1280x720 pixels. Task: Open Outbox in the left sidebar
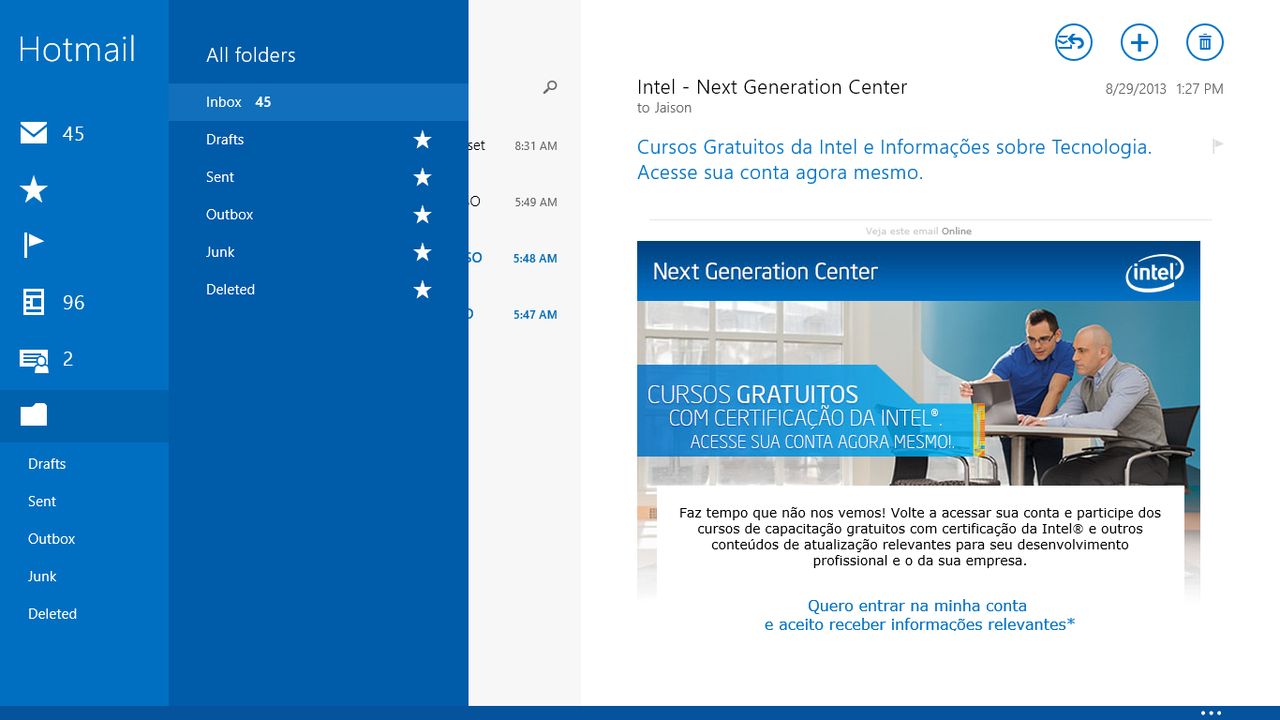point(52,539)
